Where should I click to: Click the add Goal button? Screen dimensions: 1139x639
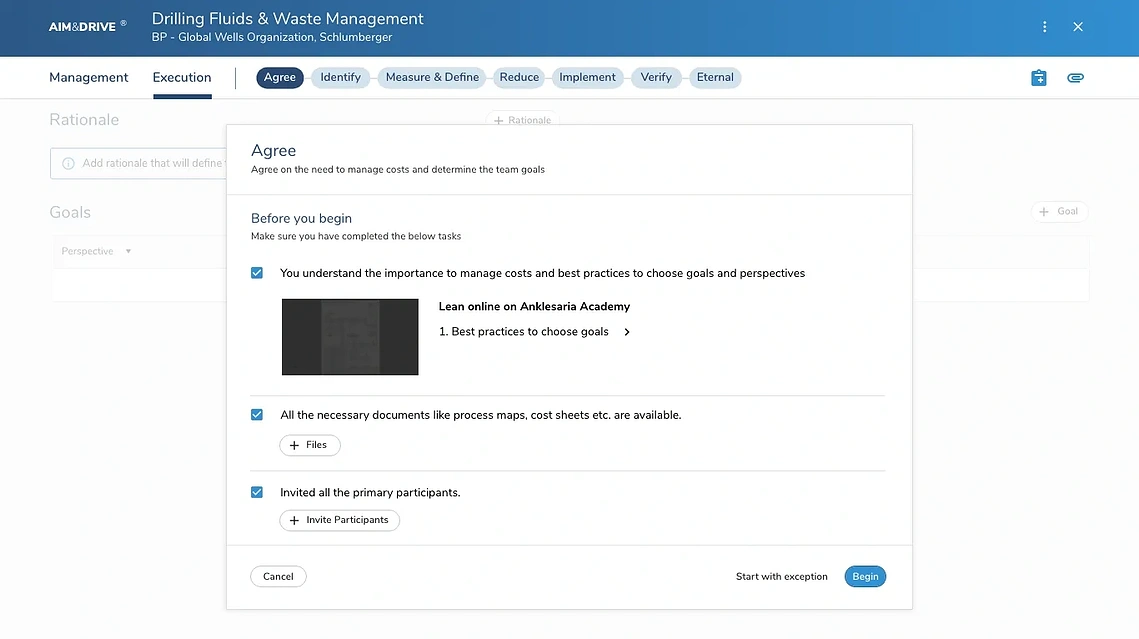1059,211
